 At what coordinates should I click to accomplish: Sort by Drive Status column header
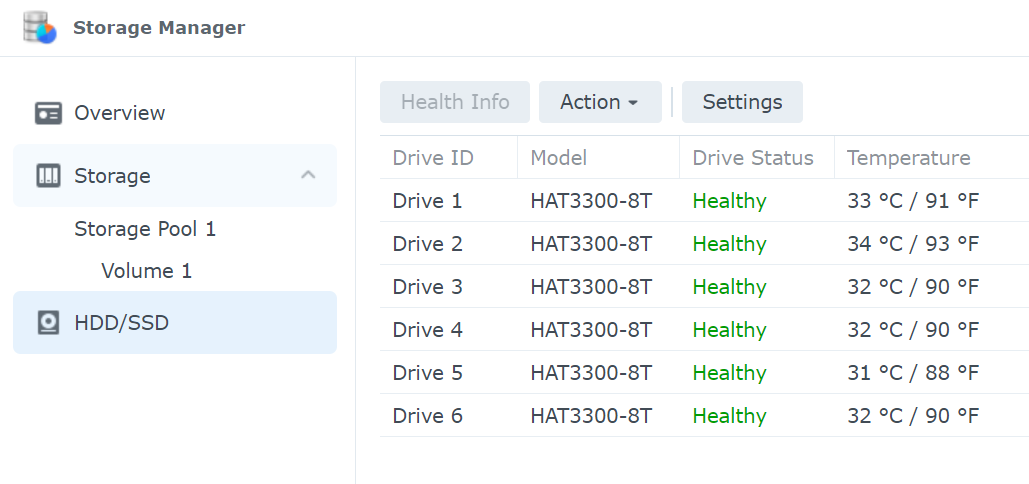click(757, 157)
